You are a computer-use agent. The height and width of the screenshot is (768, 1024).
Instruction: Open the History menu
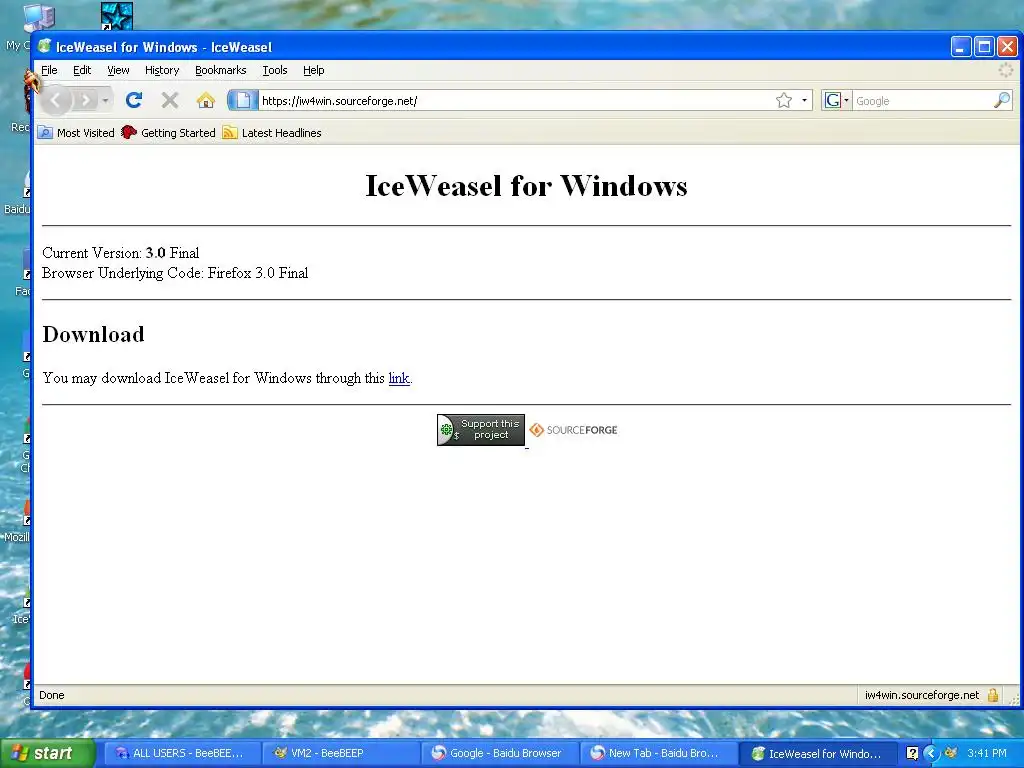(x=162, y=70)
